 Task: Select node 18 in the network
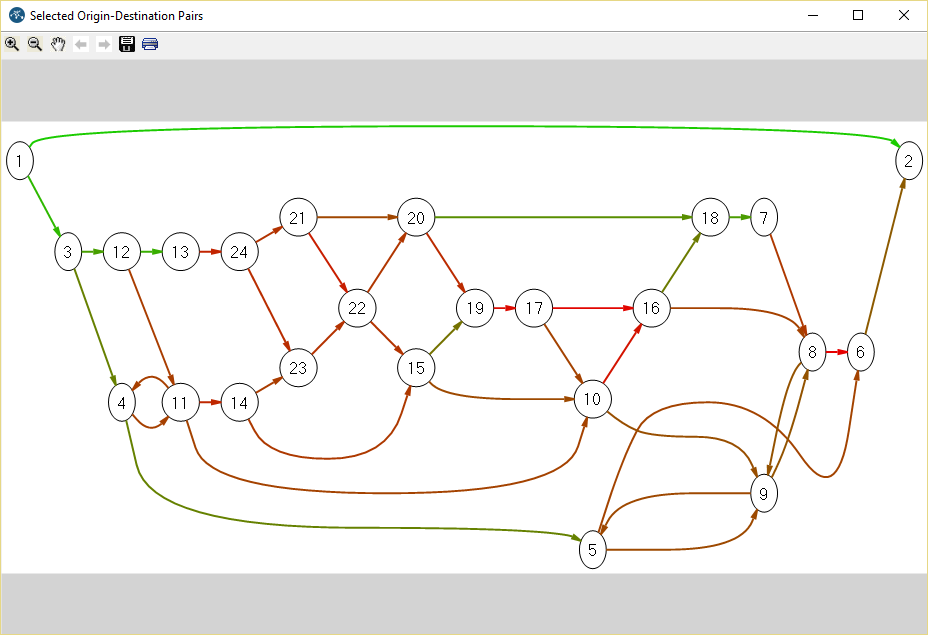710,217
